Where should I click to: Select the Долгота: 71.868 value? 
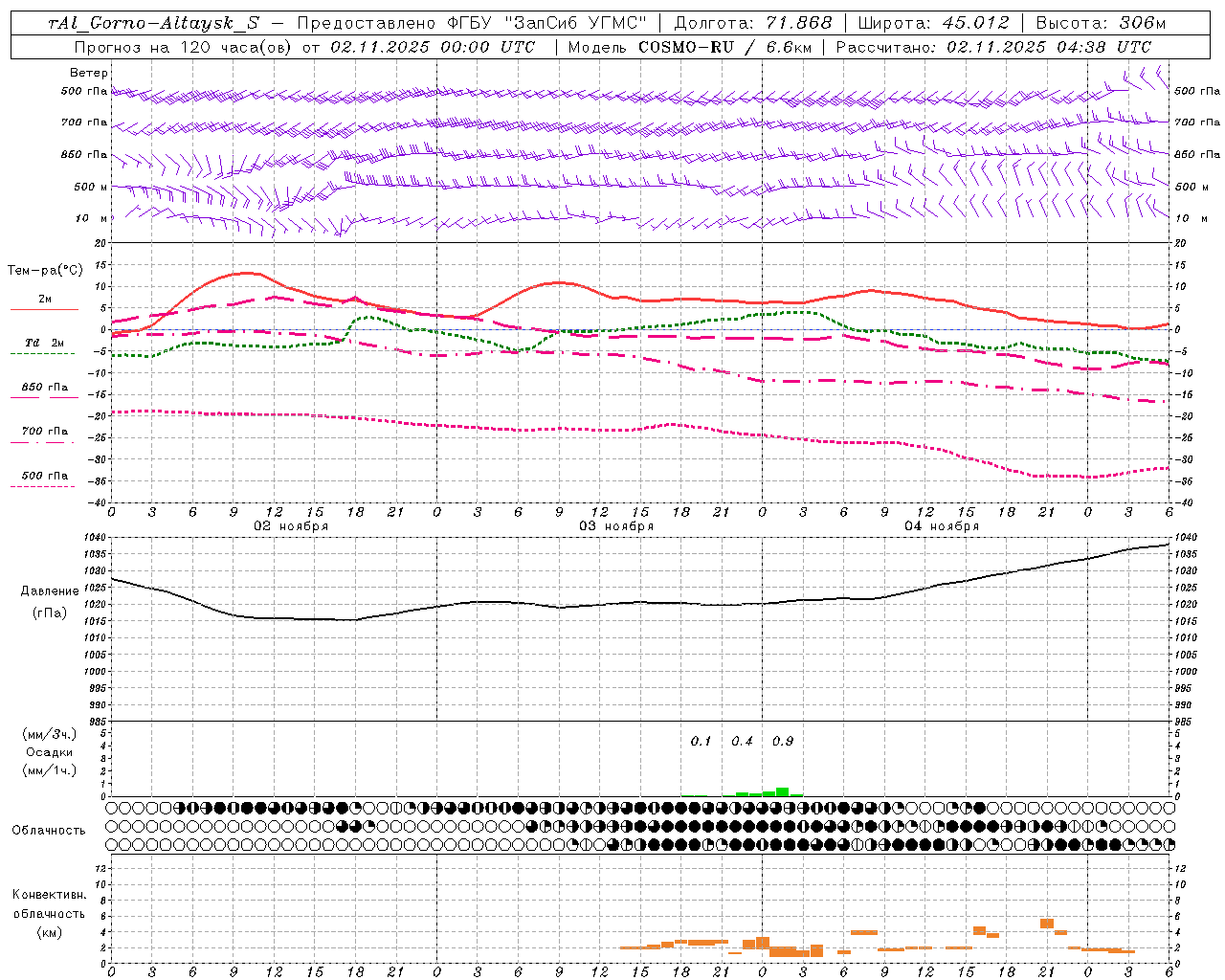click(753, 23)
